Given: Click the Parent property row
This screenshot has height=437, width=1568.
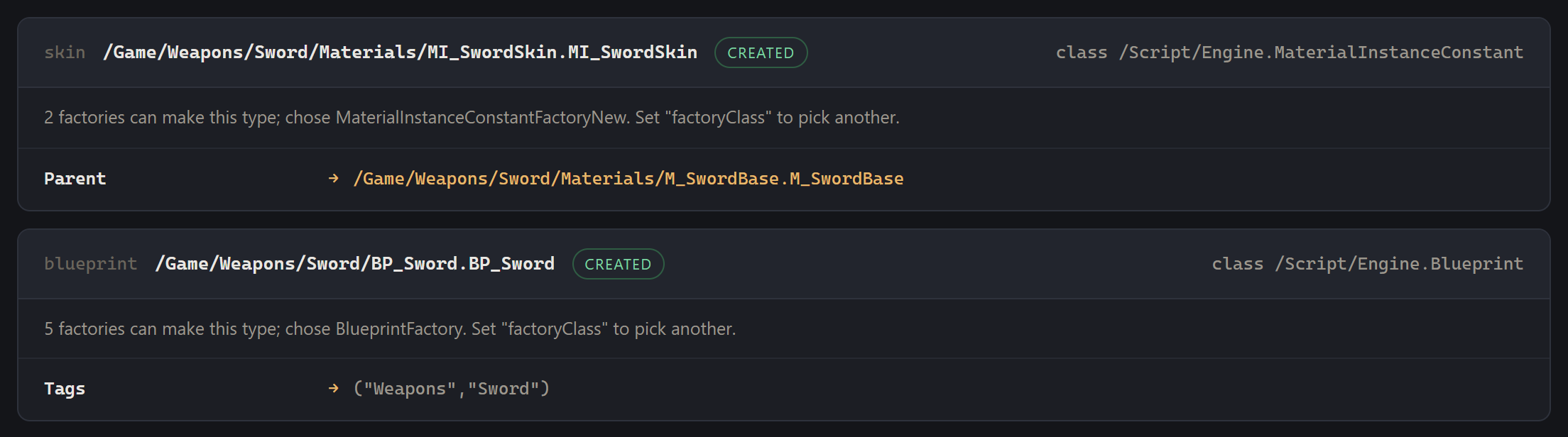Looking at the screenshot, I should (x=784, y=179).
